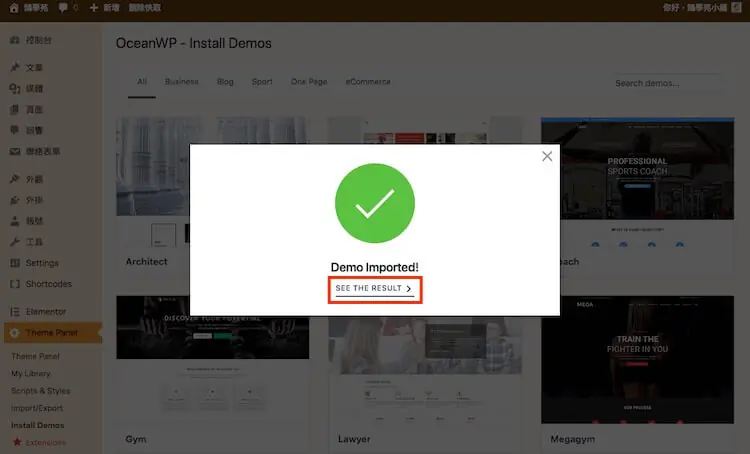Open Tools wrench icon in sidebar
This screenshot has width=750, height=454.
point(15,242)
